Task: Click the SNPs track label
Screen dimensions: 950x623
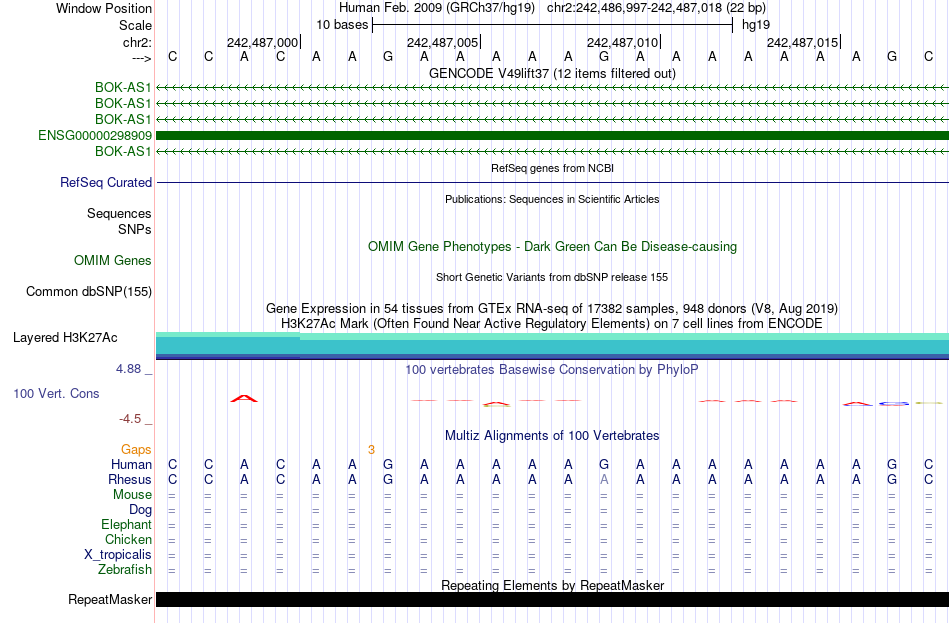Action: coord(135,229)
